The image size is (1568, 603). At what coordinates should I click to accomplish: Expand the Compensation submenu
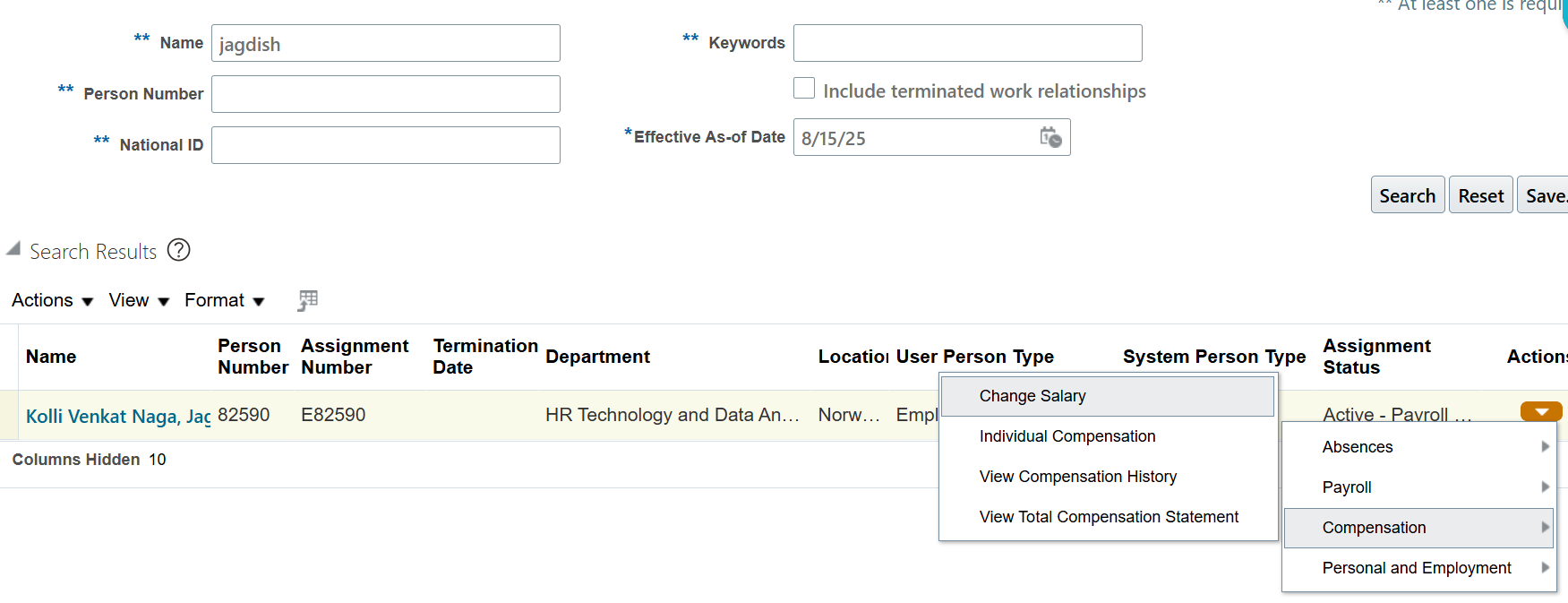tap(1419, 528)
